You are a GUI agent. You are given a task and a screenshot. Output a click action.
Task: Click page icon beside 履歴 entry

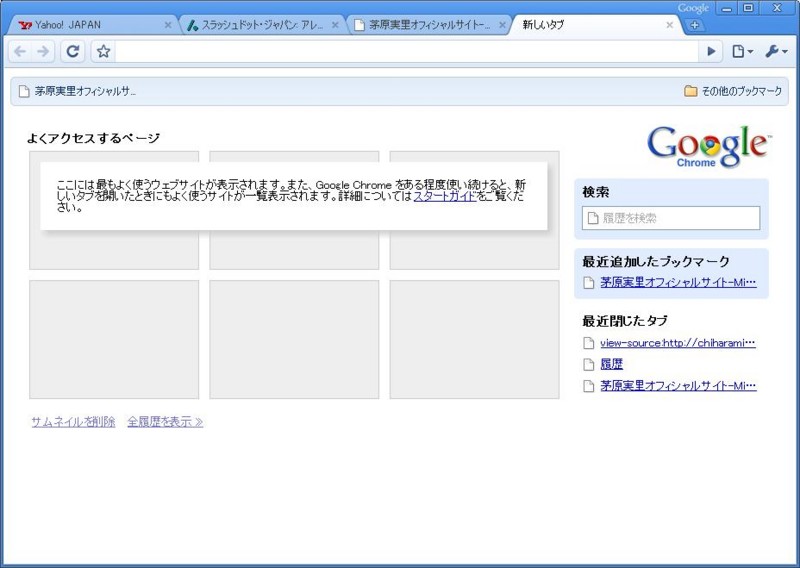[589, 364]
